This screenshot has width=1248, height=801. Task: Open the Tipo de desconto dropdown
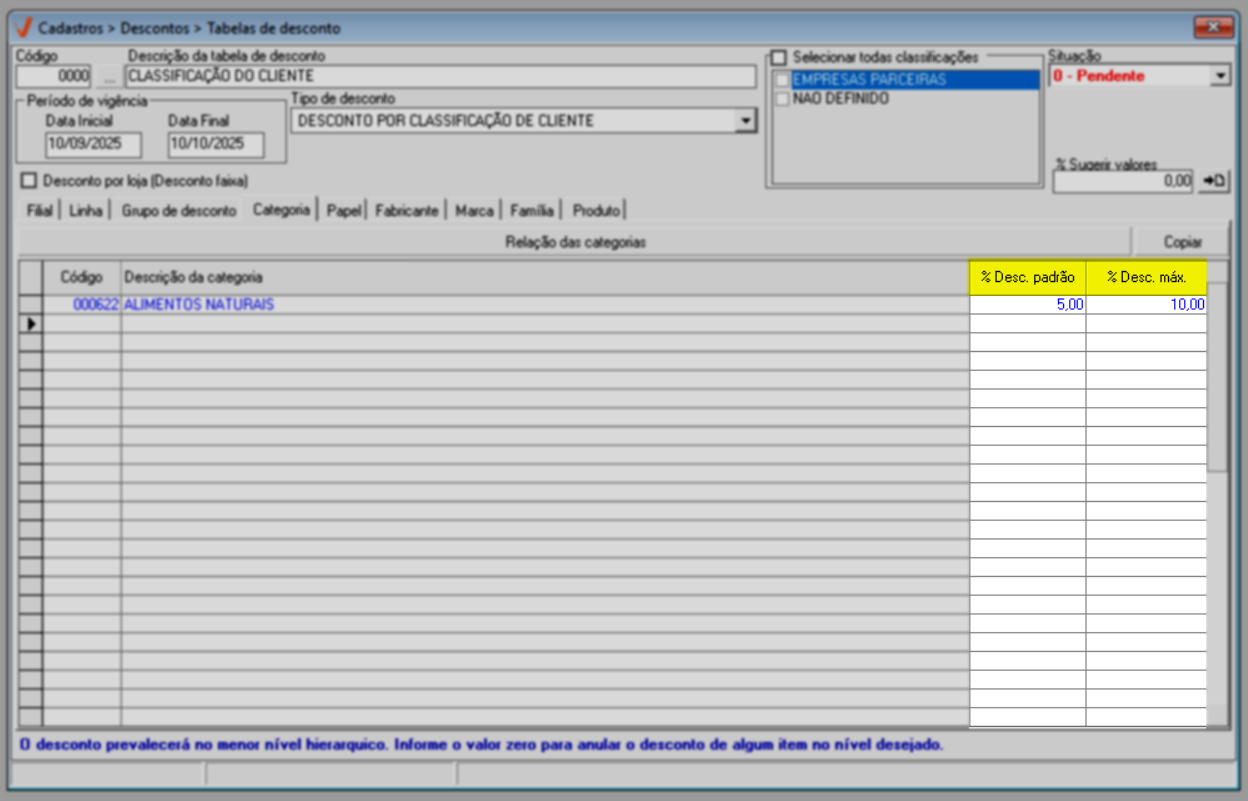[745, 121]
